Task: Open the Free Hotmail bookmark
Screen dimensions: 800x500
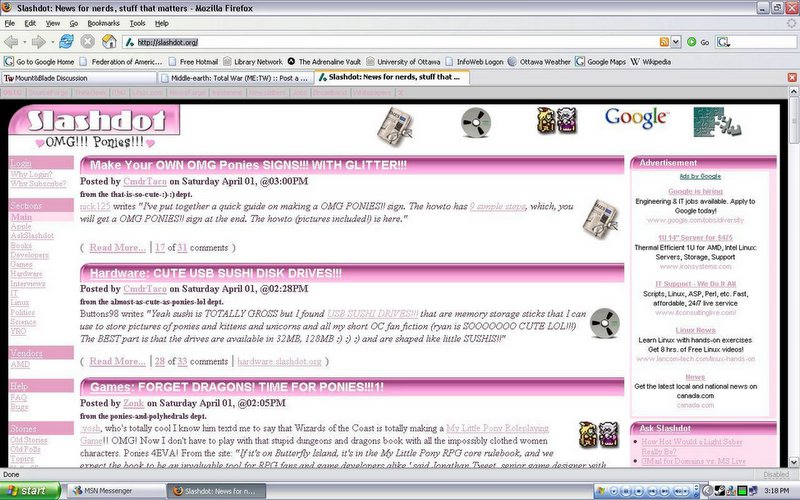Action: coord(193,62)
